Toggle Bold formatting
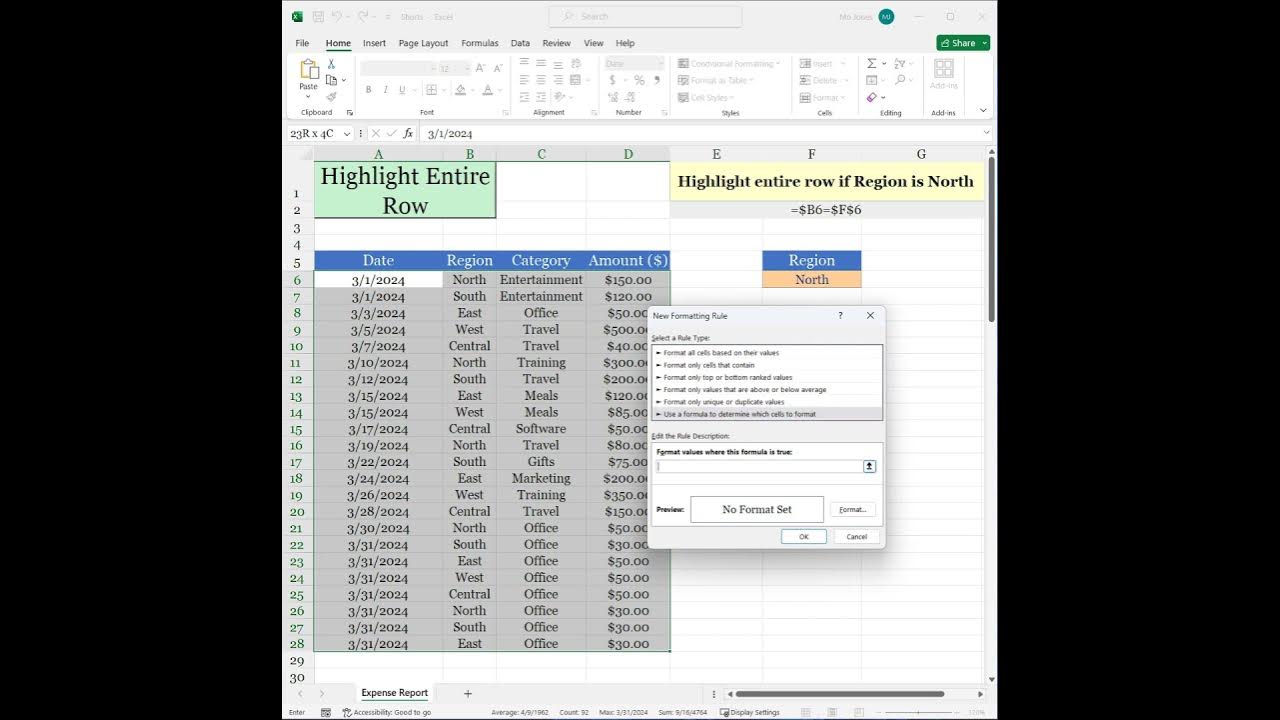1280x720 pixels. pyautogui.click(x=368, y=90)
